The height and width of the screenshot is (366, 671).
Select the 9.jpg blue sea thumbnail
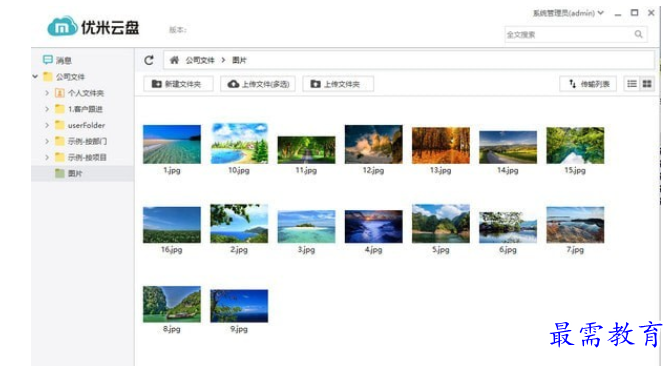pyautogui.click(x=239, y=306)
